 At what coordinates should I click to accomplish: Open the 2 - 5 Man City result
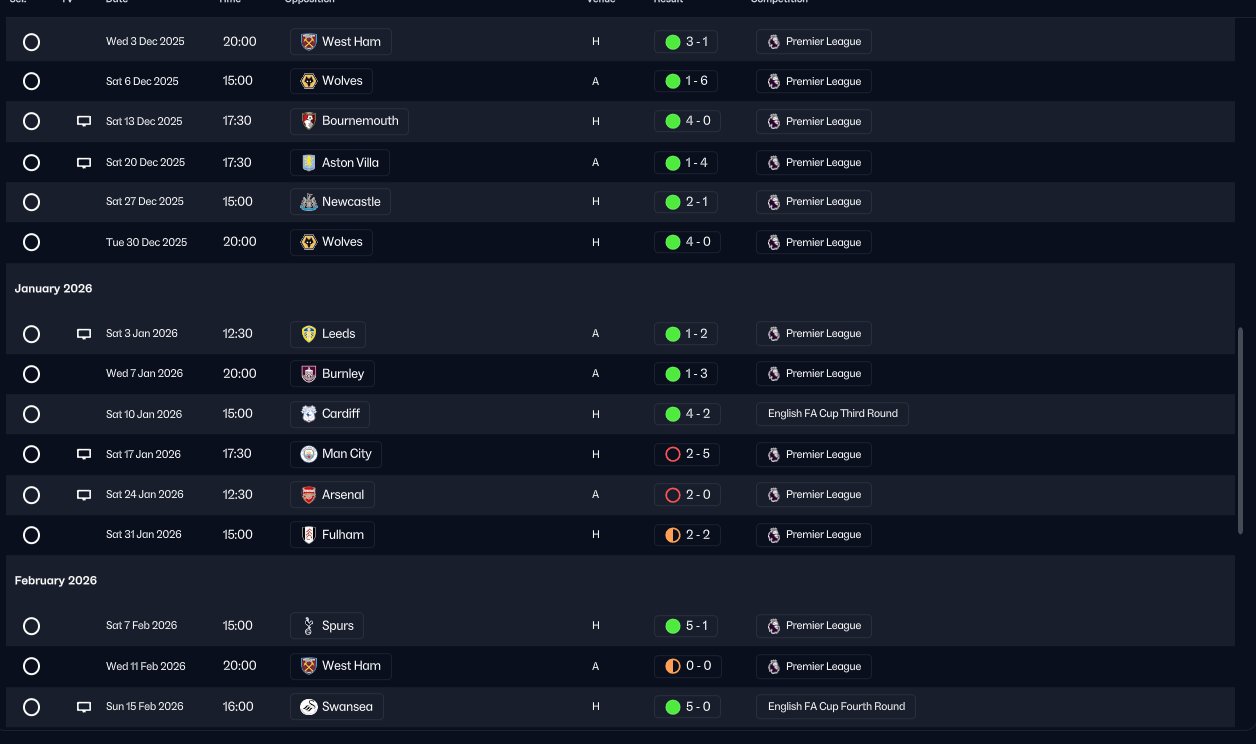[687, 454]
